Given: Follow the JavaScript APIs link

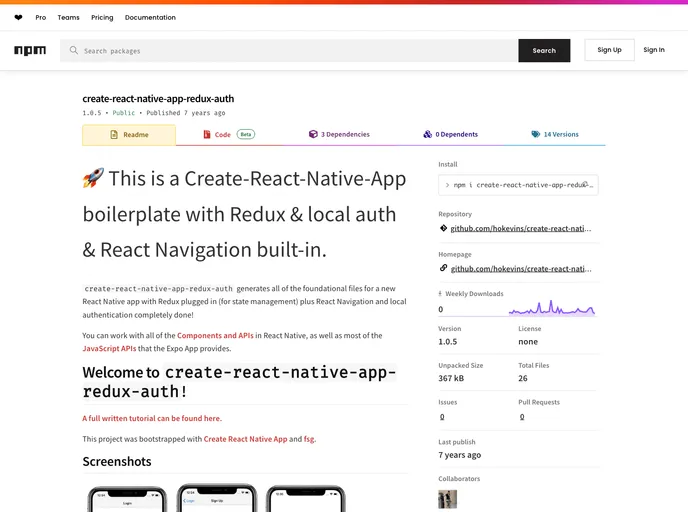Looking at the screenshot, I should (x=109, y=348).
